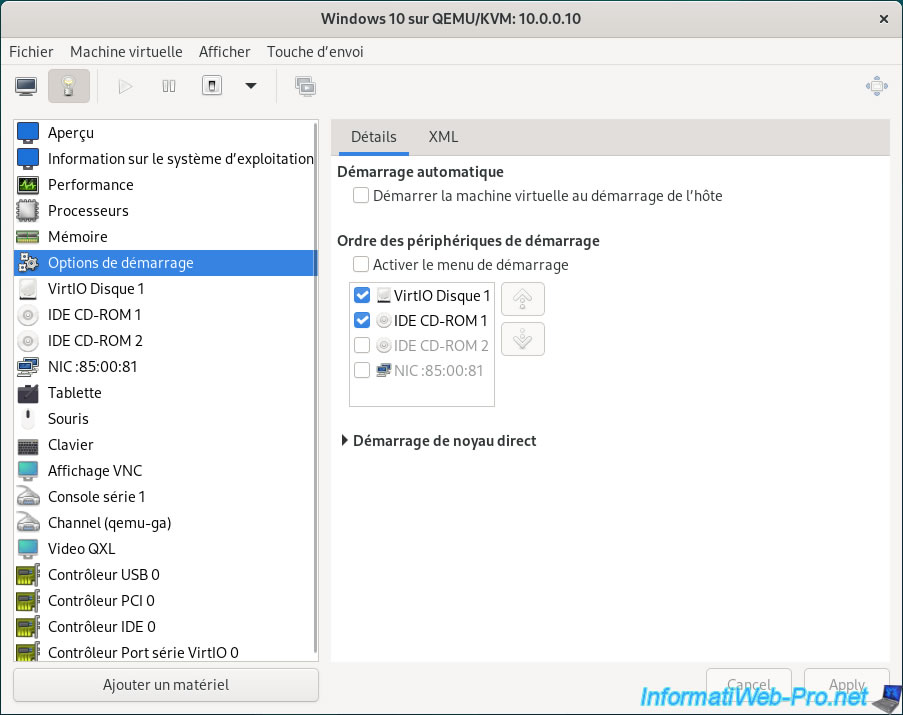Select IDE CD-ROM 2 in sidebar
The image size is (903, 715).
click(x=166, y=341)
